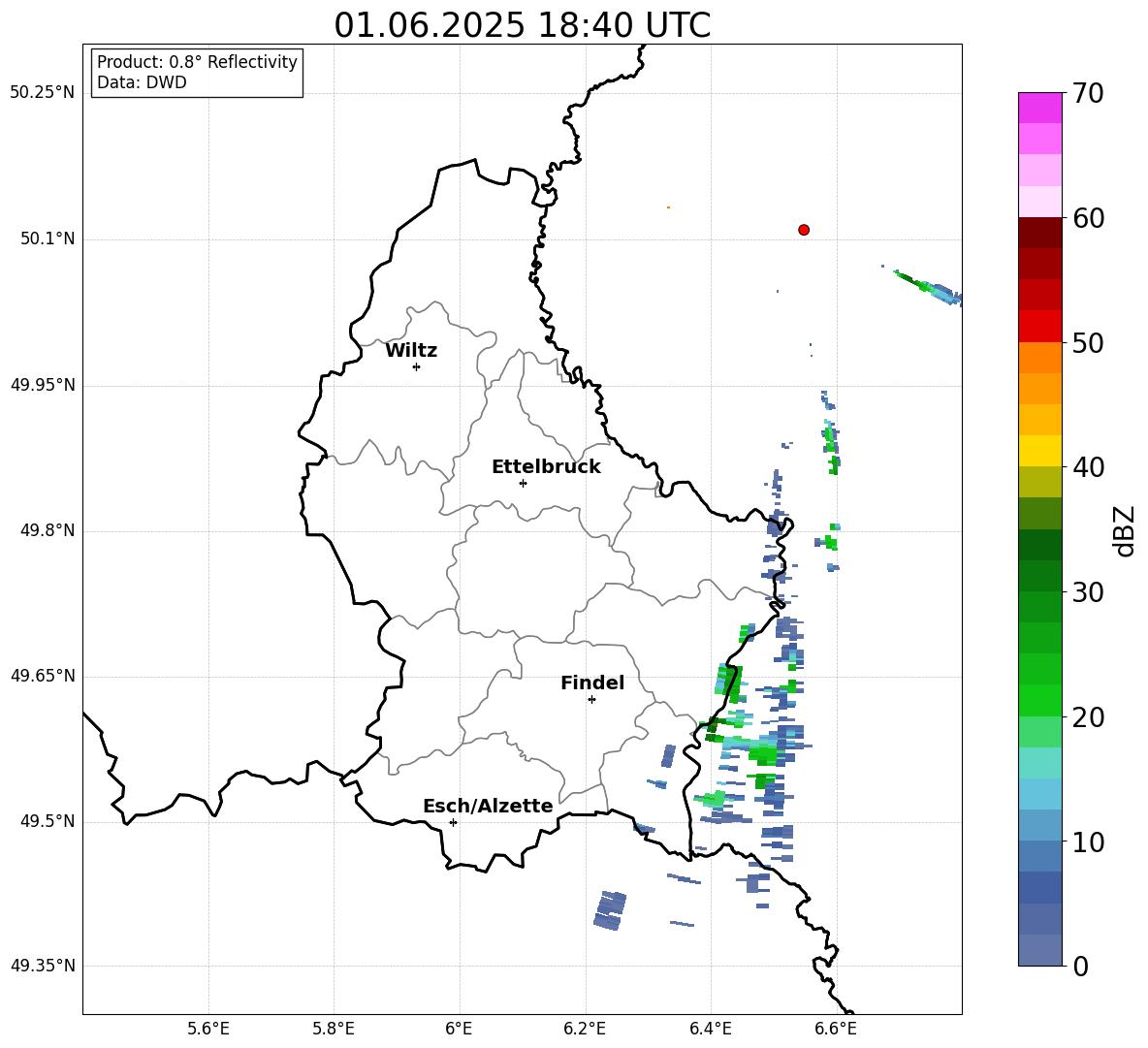Click the 'Data: DWD' text
The height and width of the screenshot is (1048, 1148).
pyautogui.click(x=142, y=82)
